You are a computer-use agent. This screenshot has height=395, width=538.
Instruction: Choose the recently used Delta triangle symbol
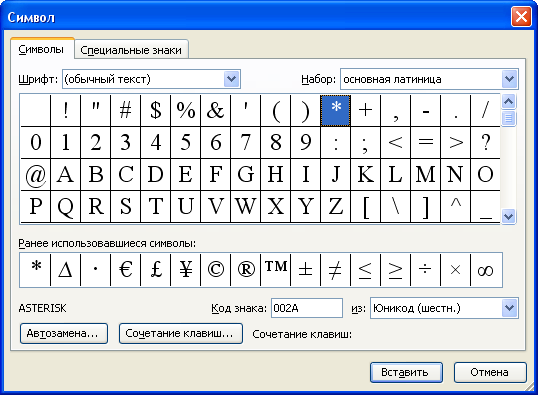66,270
